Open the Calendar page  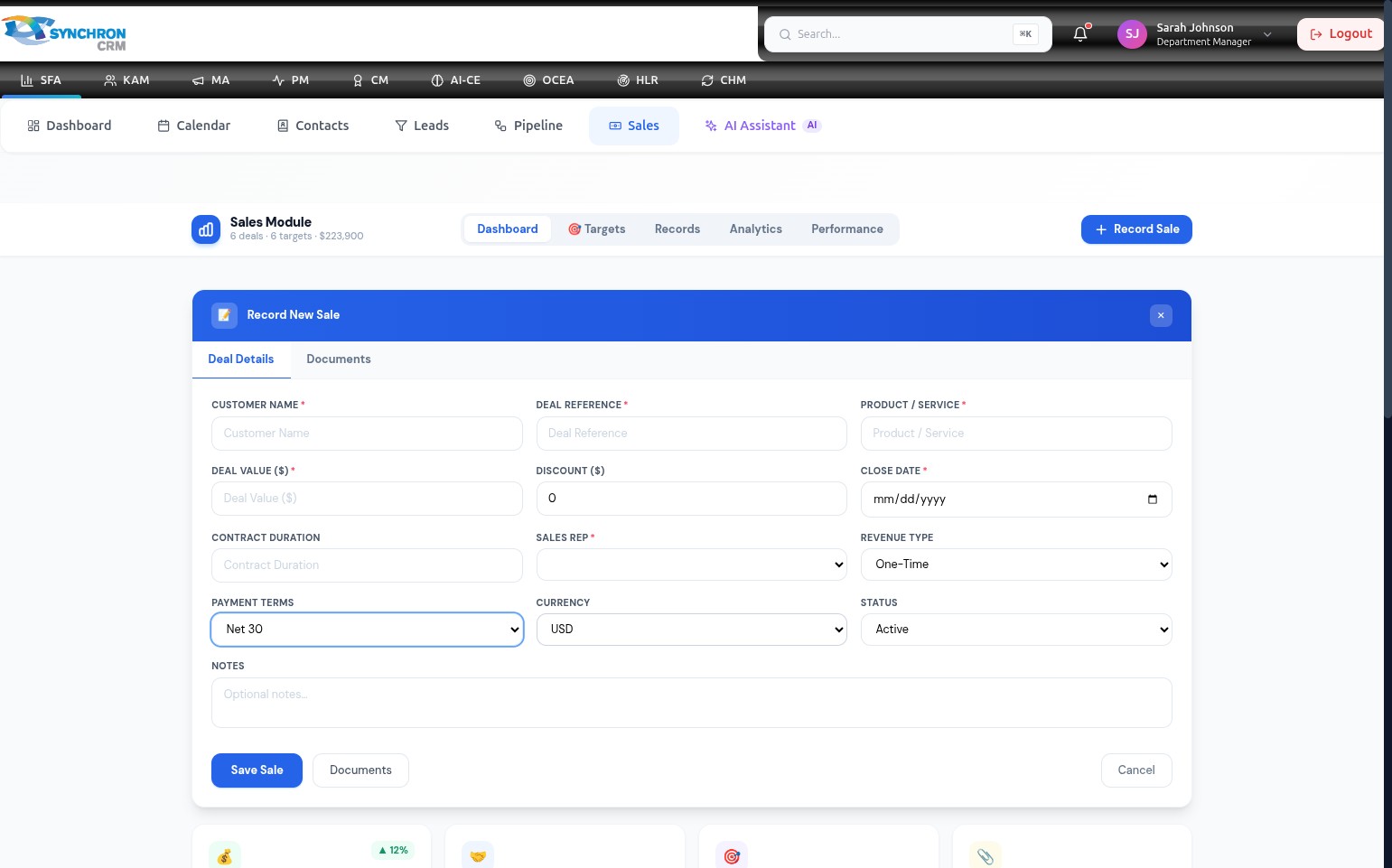[x=194, y=126]
